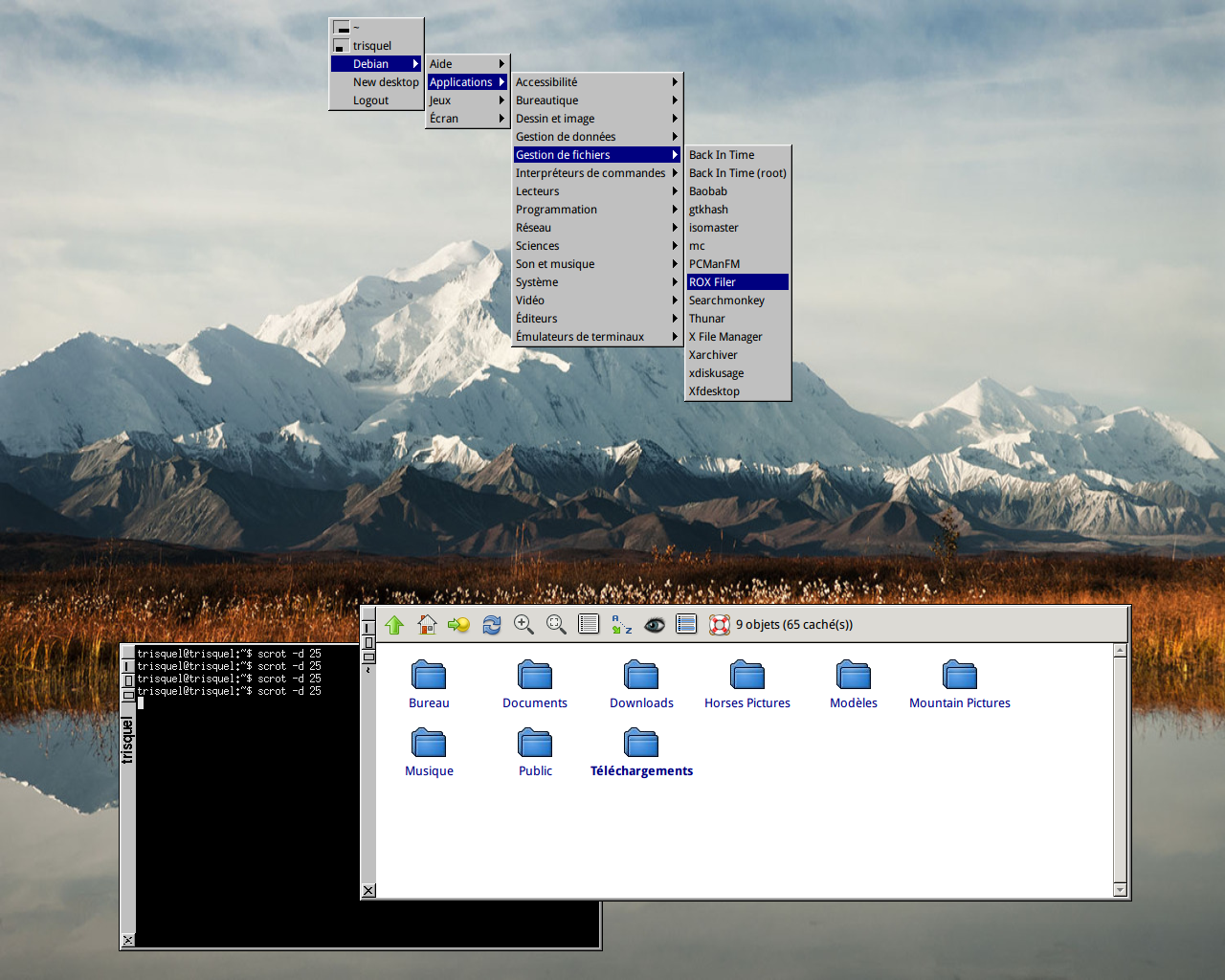Expand the Accessibilité submenu
Viewport: 1225px width, 980px height.
[x=596, y=82]
